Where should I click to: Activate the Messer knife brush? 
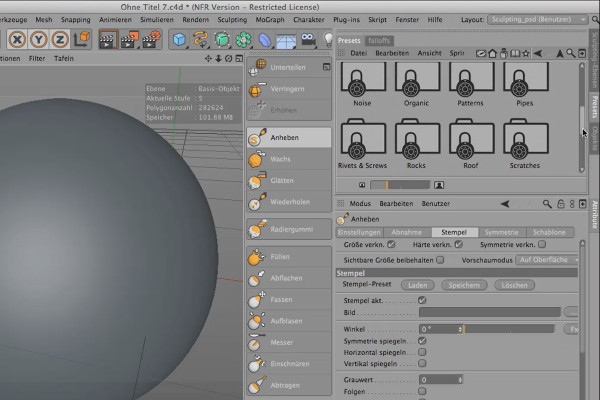click(289, 343)
